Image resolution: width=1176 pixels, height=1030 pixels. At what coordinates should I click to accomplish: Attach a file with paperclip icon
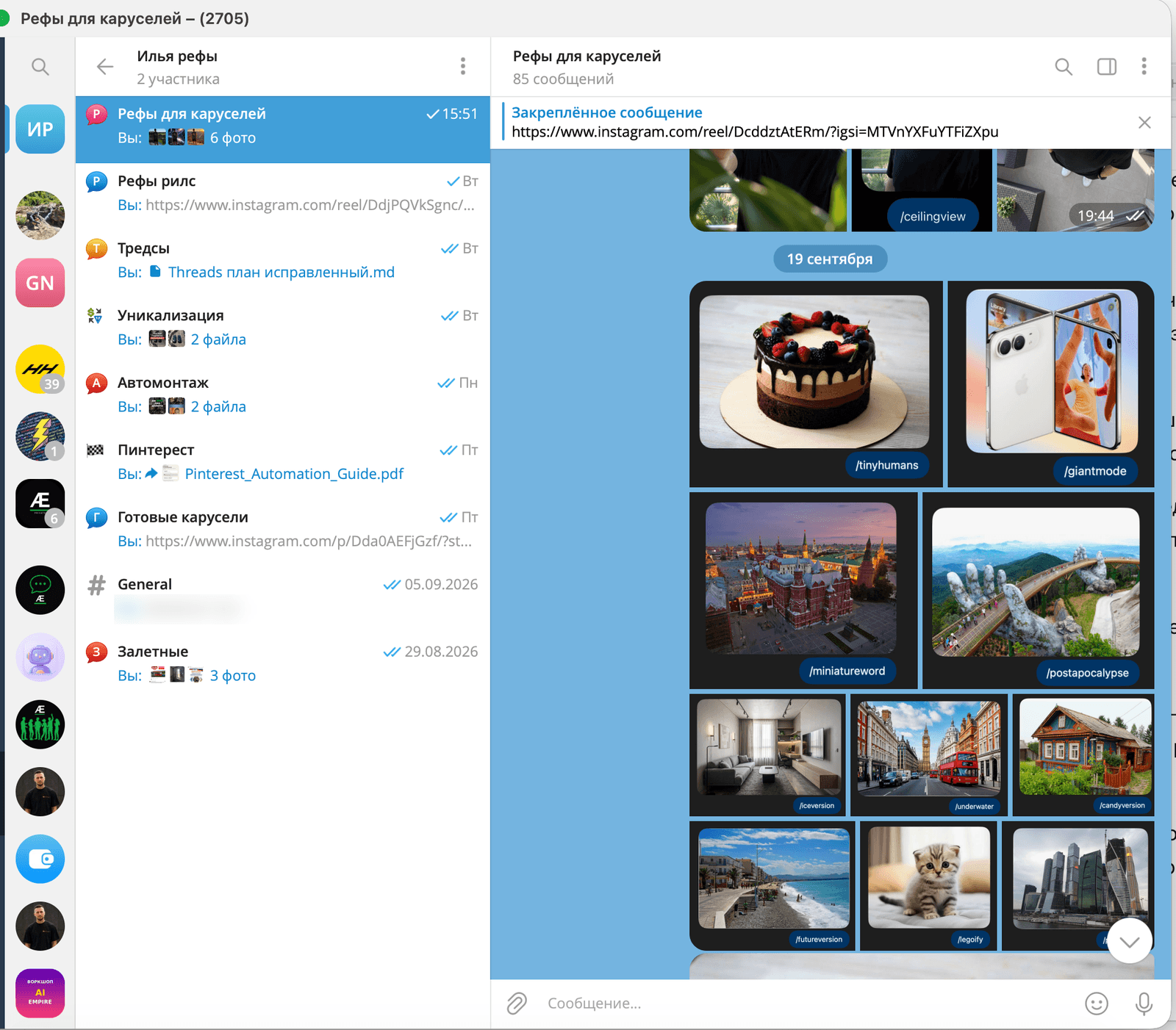pyautogui.click(x=517, y=1003)
